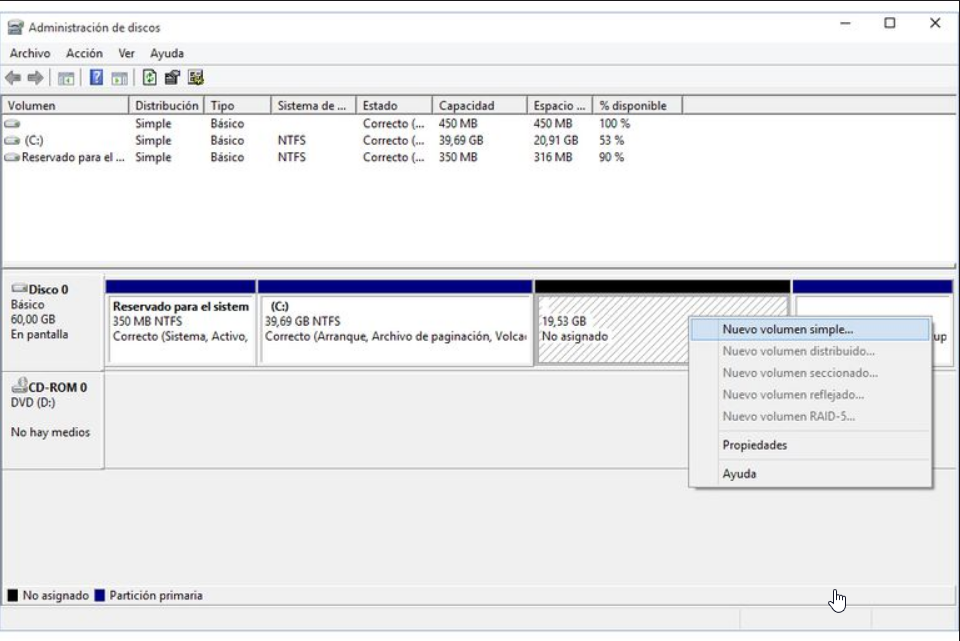Viewport: 960px width, 641px height.
Task: Click the Properties toolbar icon
Action: coord(172,78)
